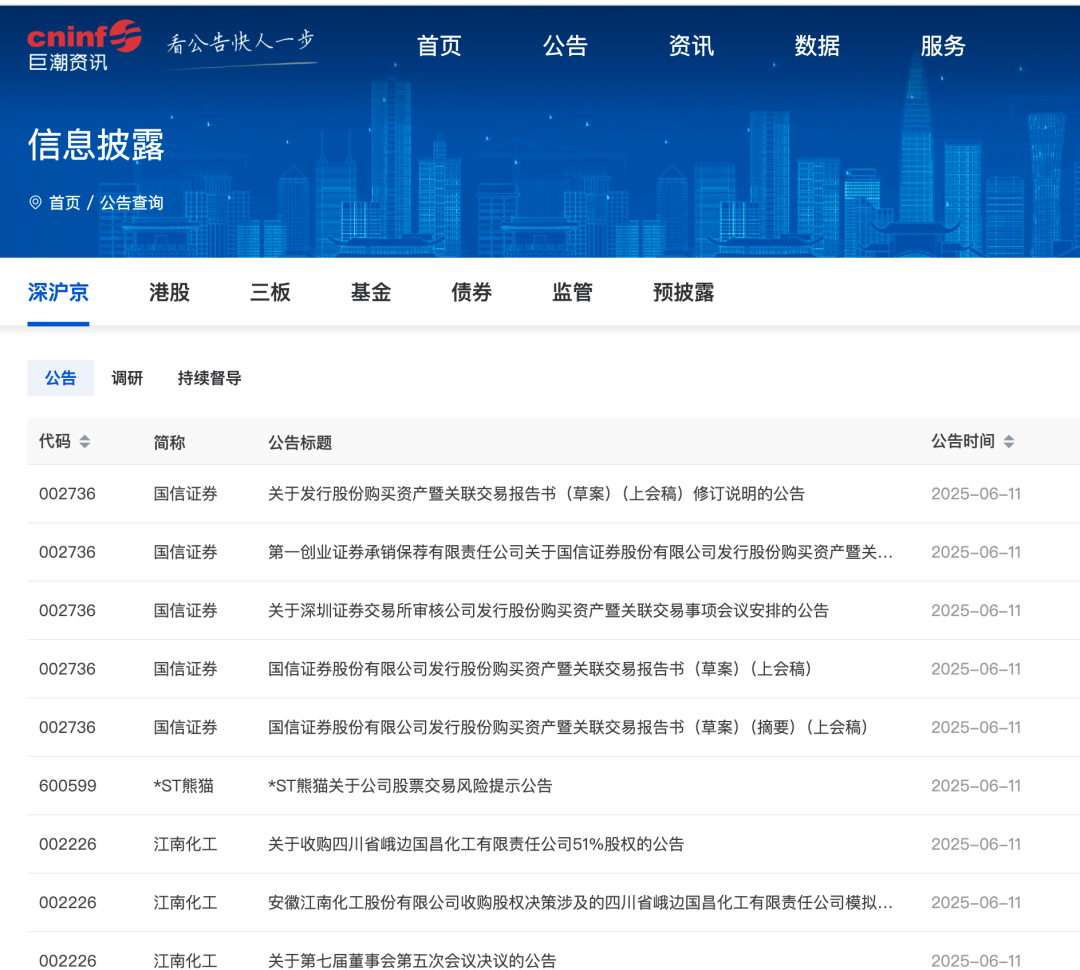Click 国信证券 in the 第一创业证券 row
The height and width of the screenshot is (970, 1080).
click(x=185, y=552)
